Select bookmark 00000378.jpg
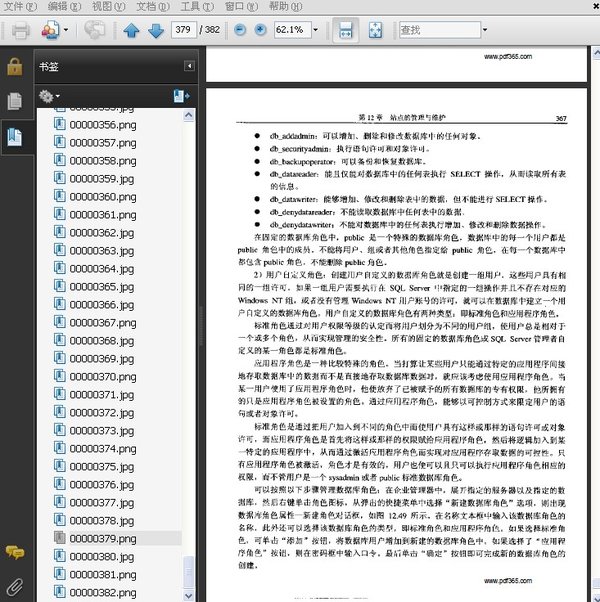600x602 pixels. [x=102, y=521]
